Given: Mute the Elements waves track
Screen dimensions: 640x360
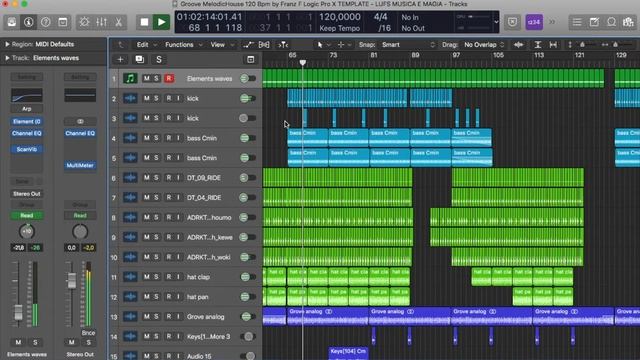Looking at the screenshot, I should [147, 78].
